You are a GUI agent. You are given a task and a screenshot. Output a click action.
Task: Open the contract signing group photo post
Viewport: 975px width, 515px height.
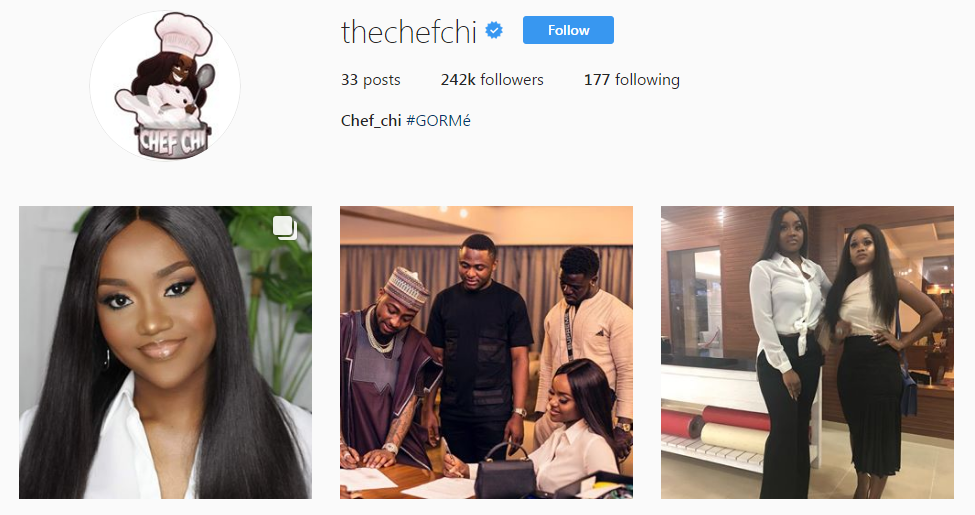click(x=486, y=353)
